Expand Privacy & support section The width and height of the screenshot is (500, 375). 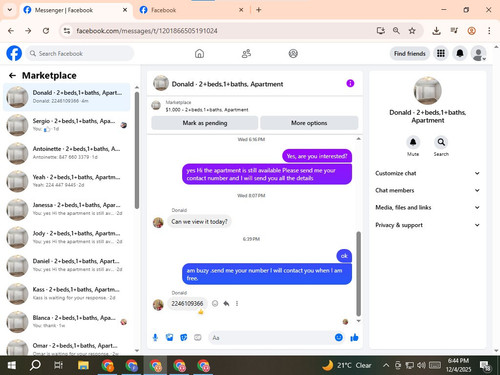pyautogui.click(x=428, y=225)
